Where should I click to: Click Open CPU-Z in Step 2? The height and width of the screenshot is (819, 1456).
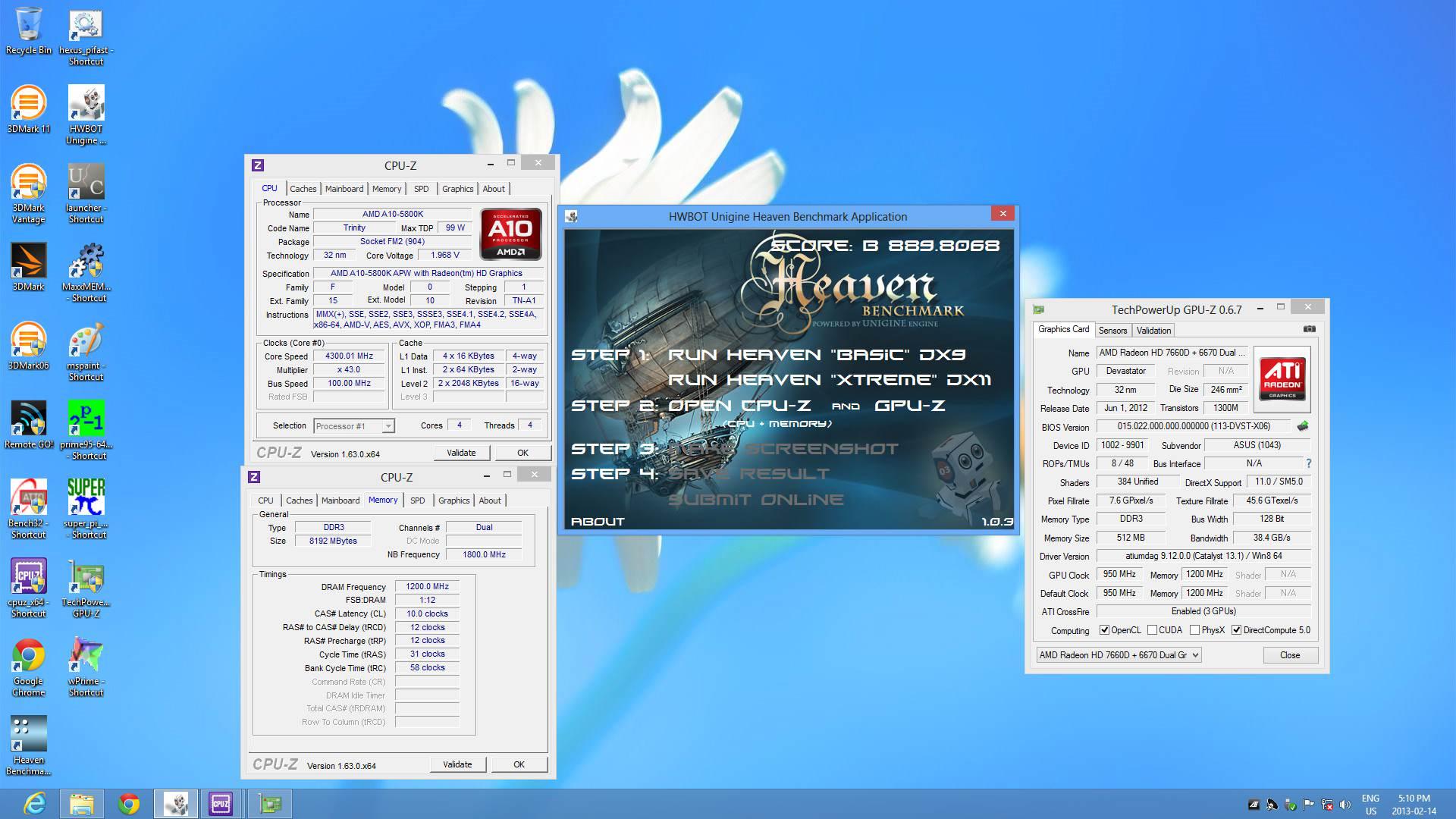click(739, 406)
